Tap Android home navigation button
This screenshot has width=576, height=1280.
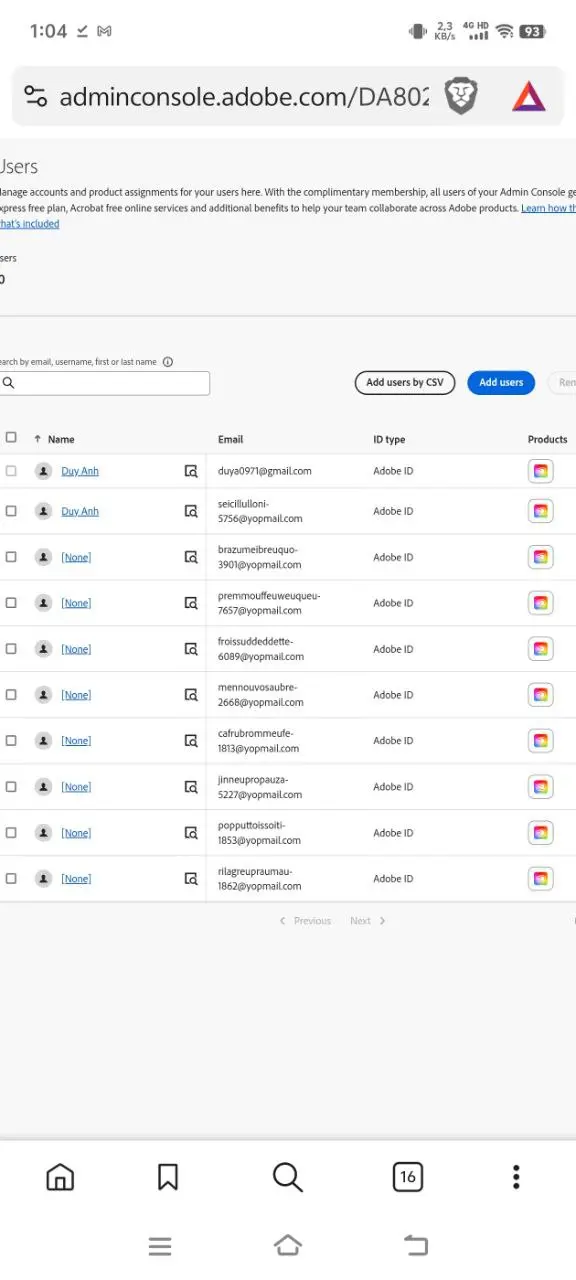(288, 1245)
